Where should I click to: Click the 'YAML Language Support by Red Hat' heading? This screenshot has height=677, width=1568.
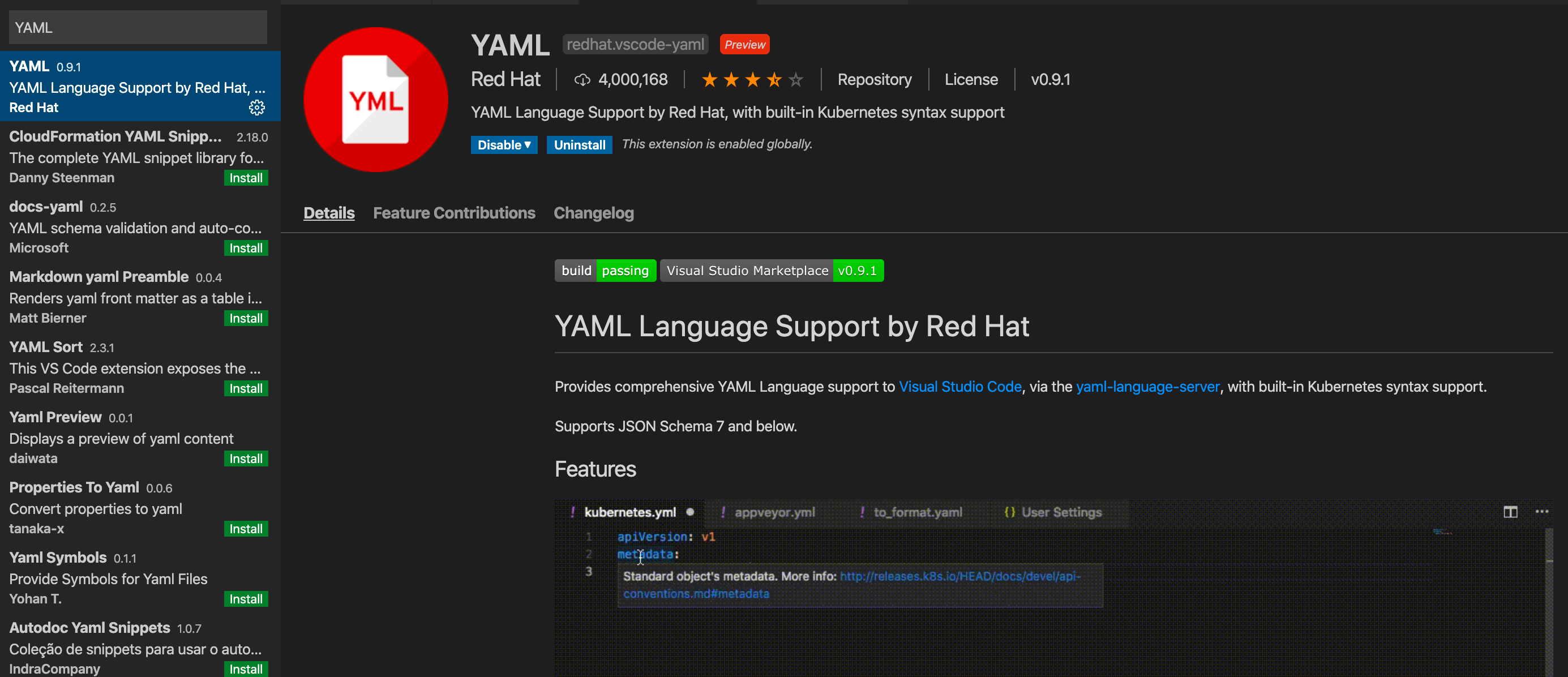791,327
